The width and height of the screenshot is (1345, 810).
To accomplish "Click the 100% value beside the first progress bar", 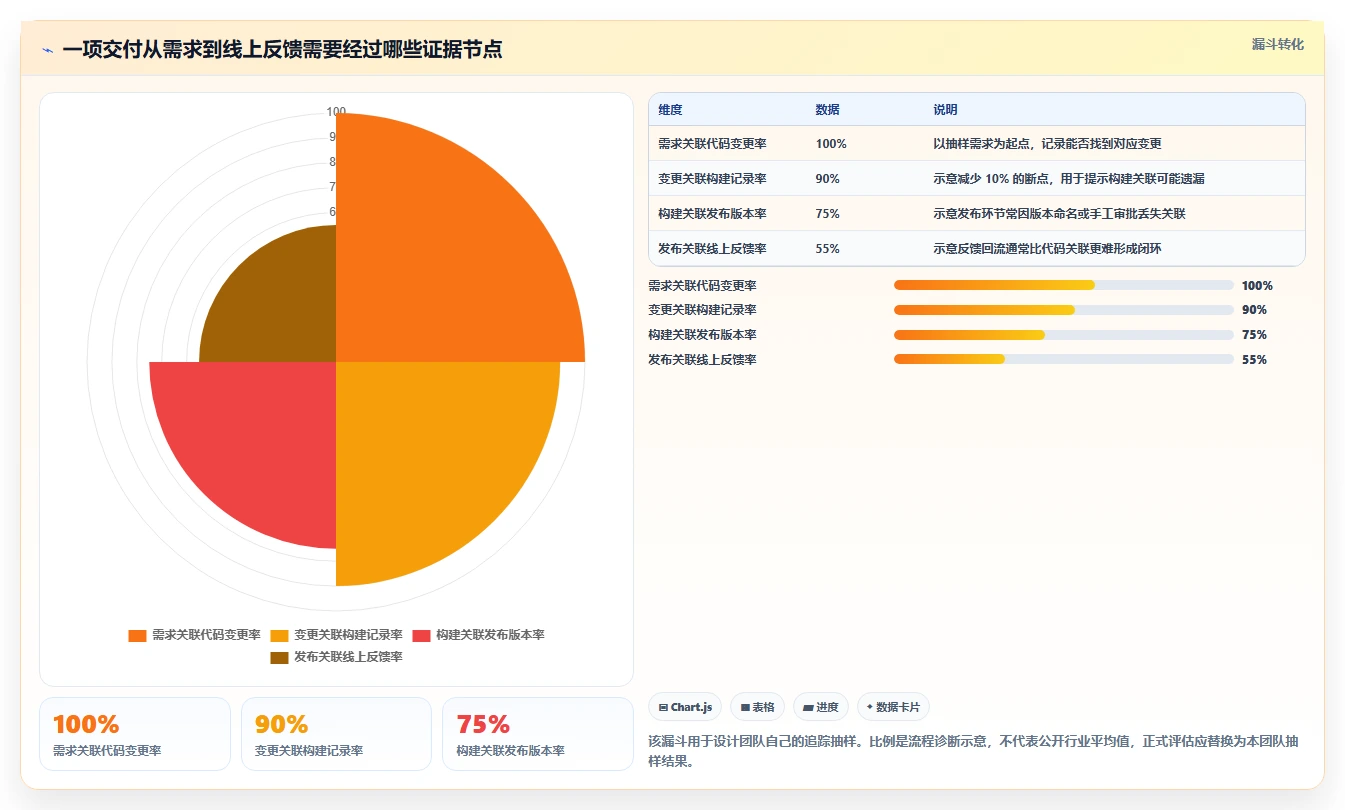I will 1257,285.
